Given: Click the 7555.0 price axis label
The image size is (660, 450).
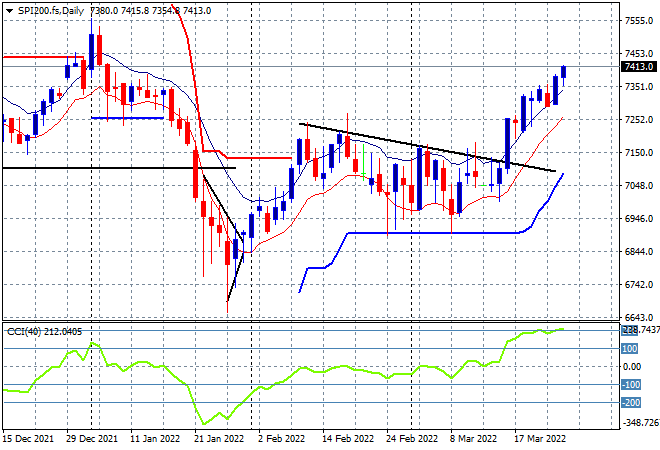Looking at the screenshot, I should pos(639,21).
